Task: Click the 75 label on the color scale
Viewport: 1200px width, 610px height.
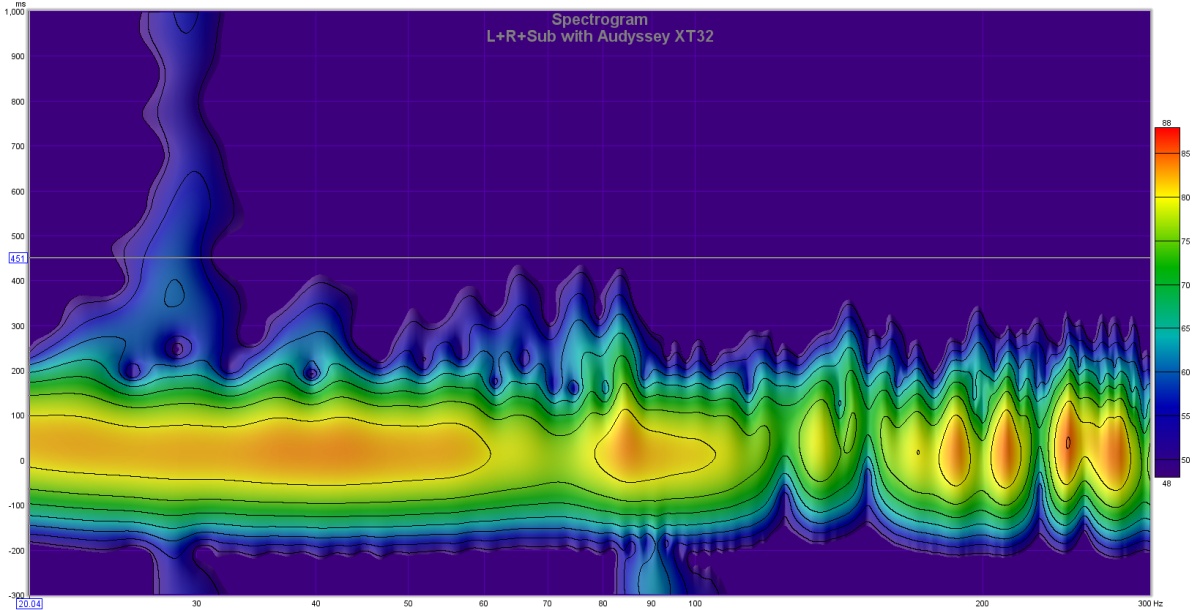Action: click(1187, 242)
